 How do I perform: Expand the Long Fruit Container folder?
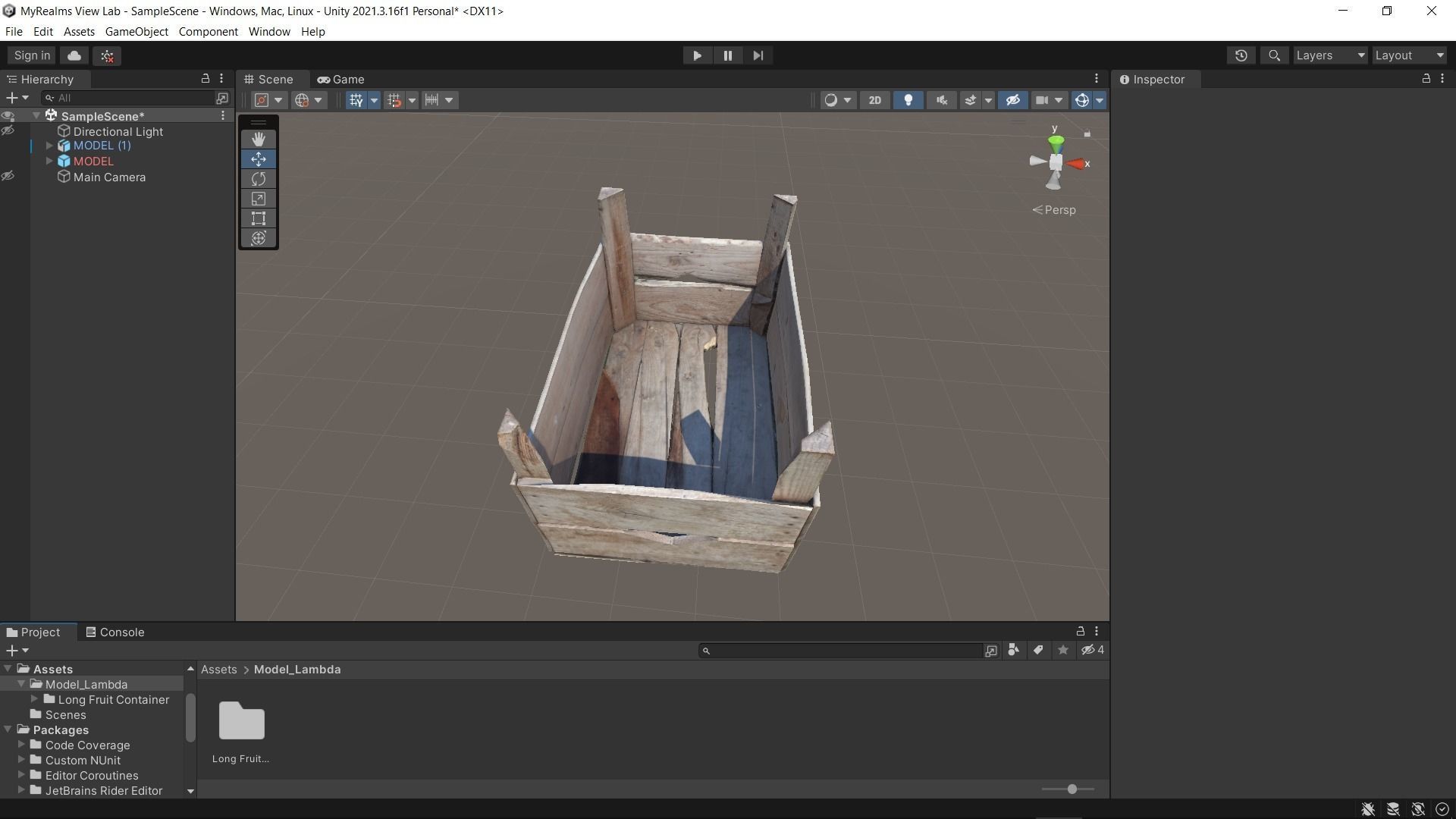(34, 699)
